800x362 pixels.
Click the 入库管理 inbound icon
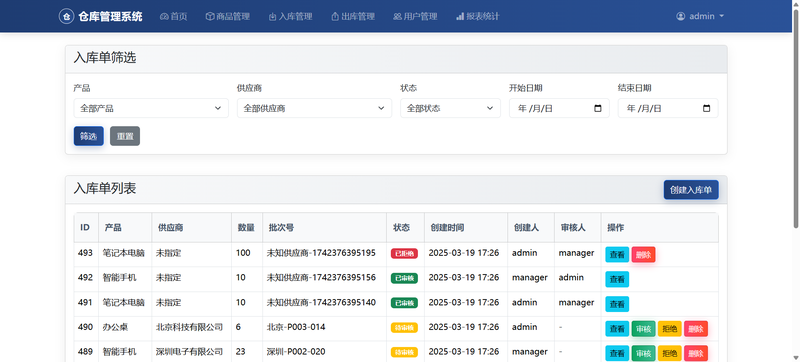tap(272, 17)
